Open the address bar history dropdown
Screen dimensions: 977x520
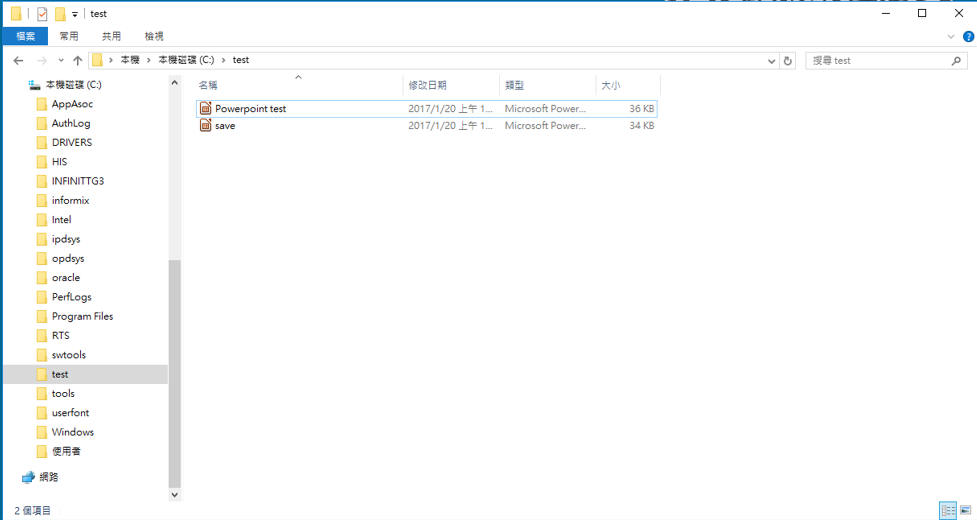771,61
